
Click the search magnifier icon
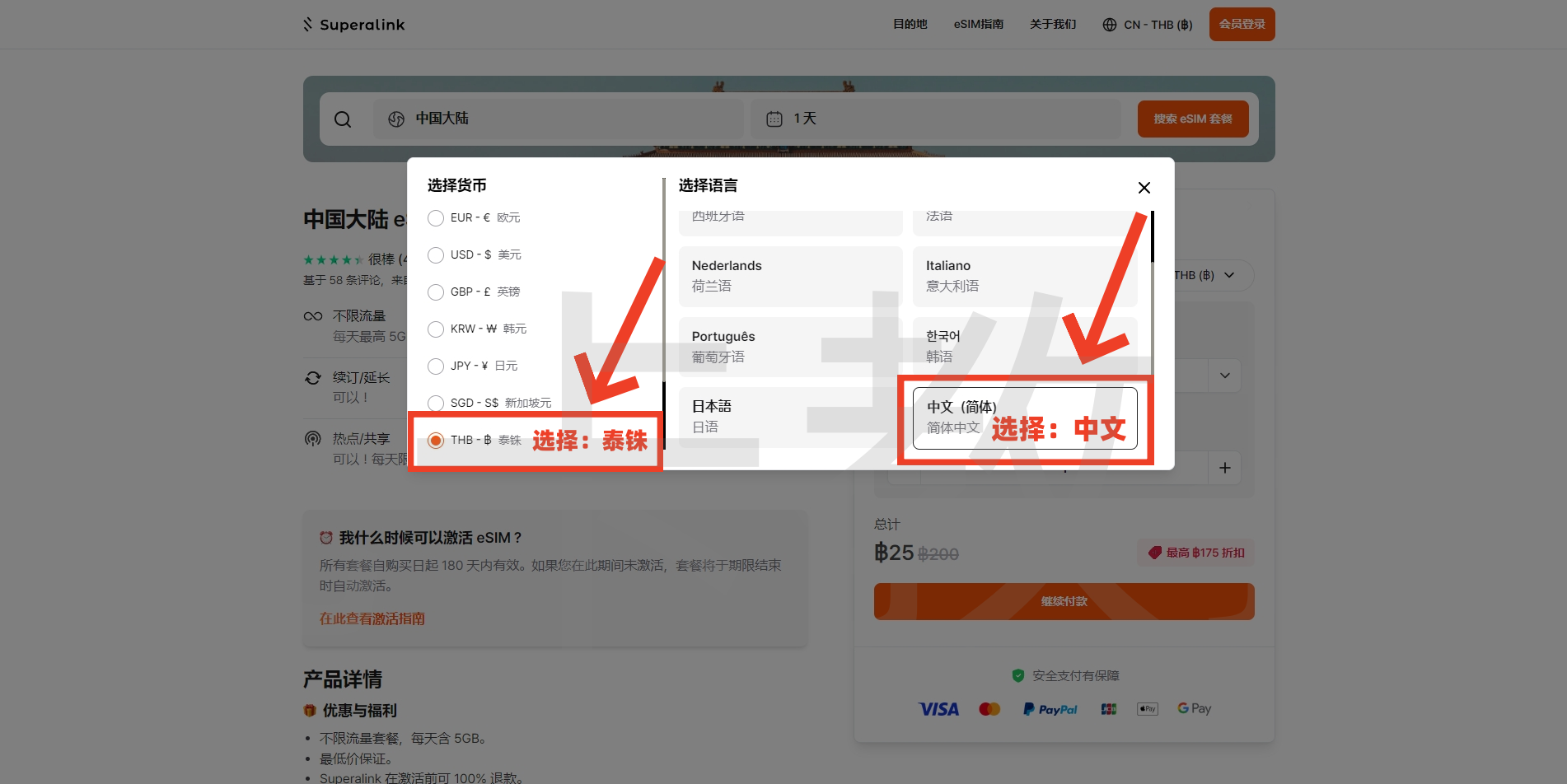343,119
